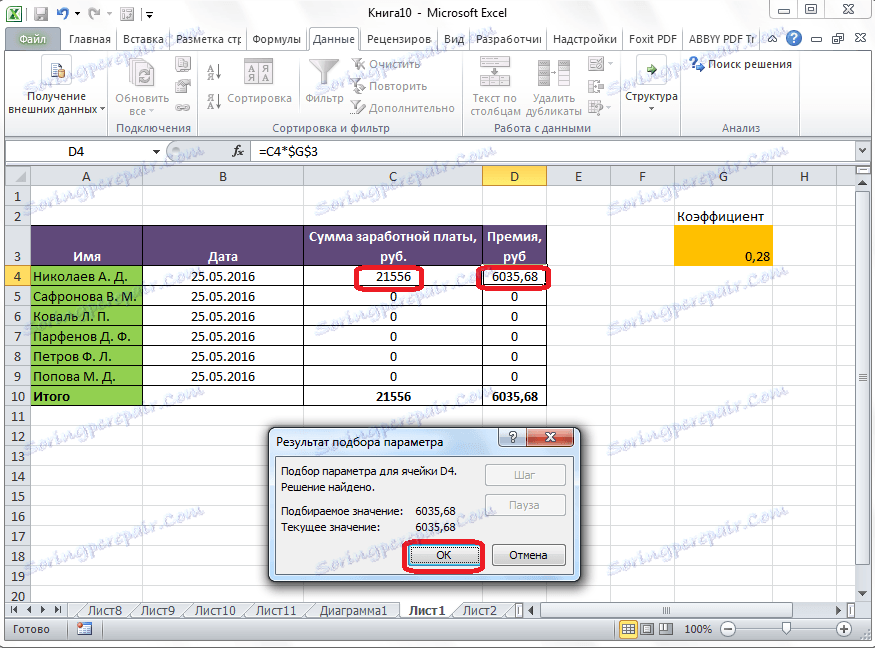The width and height of the screenshot is (875, 648).
Task: Expand the Name Box dropdown arrow
Action: (x=156, y=151)
